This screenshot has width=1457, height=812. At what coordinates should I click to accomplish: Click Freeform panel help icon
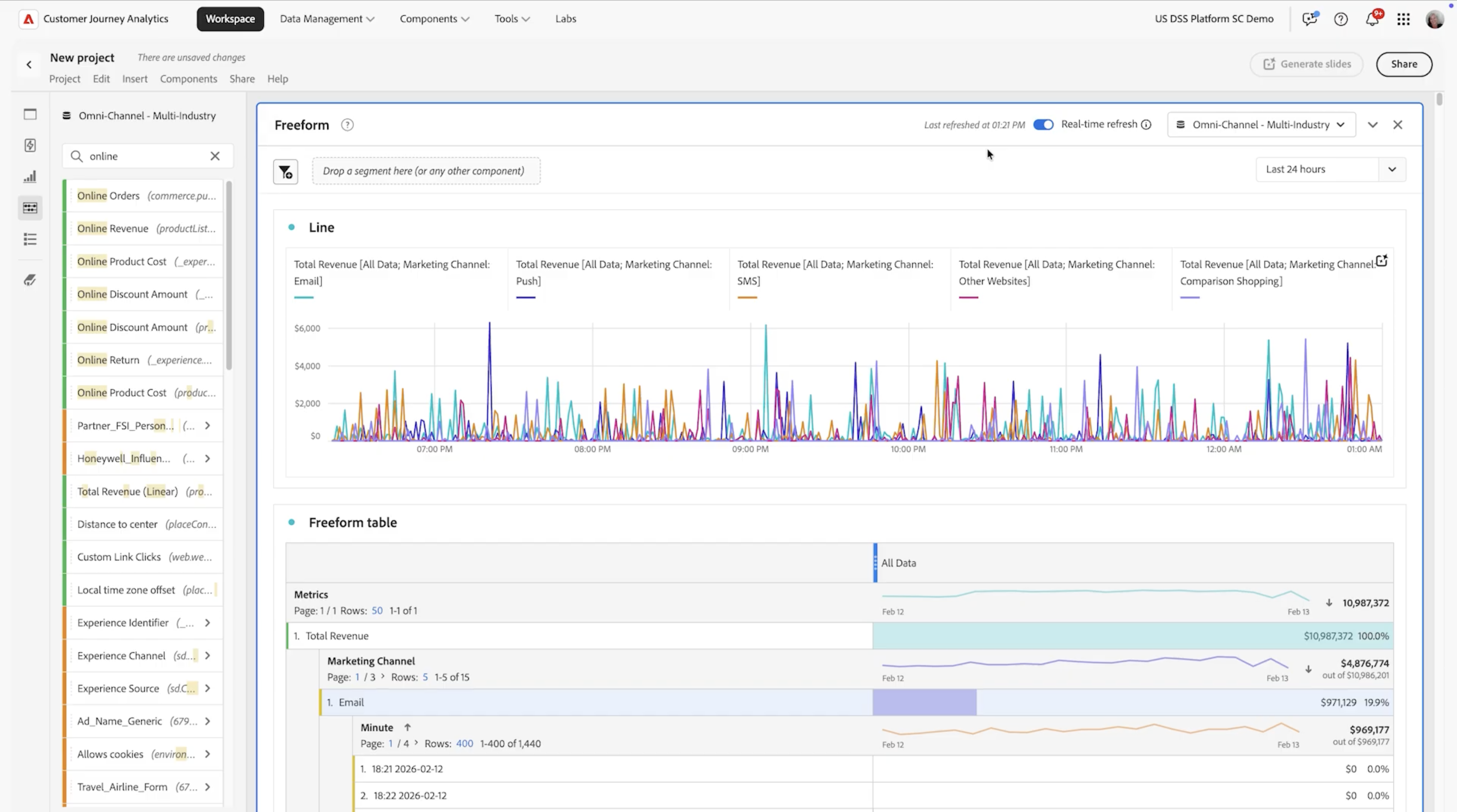coord(347,125)
